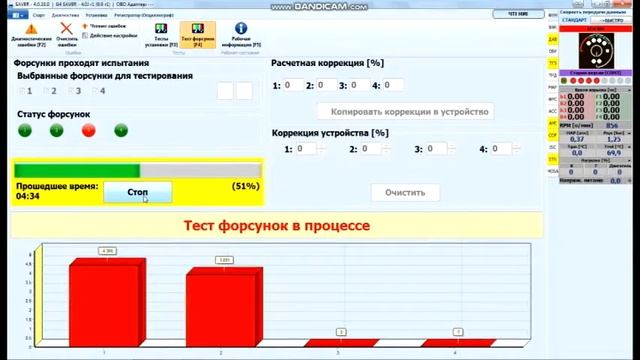Click the МАР sidebar tab
The image size is (640, 360).
pos(553,87)
